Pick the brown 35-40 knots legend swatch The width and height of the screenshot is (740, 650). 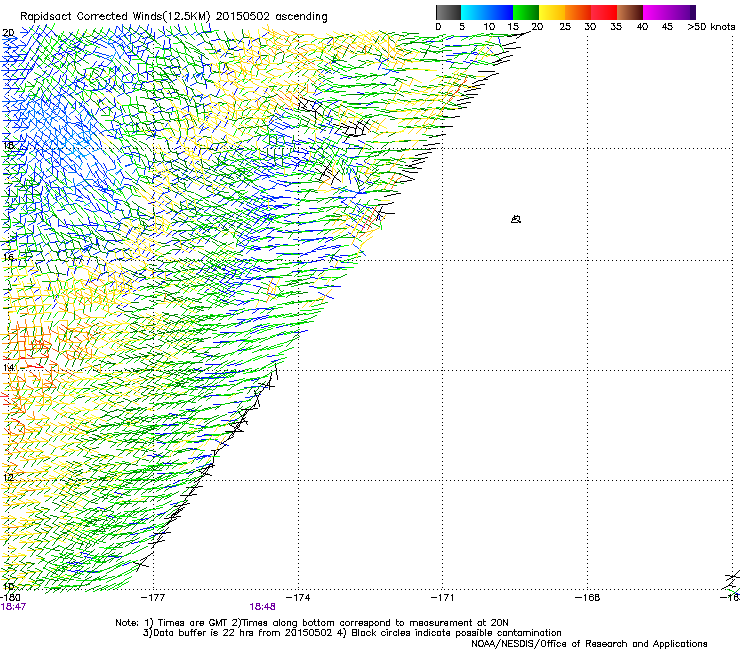(630, 12)
